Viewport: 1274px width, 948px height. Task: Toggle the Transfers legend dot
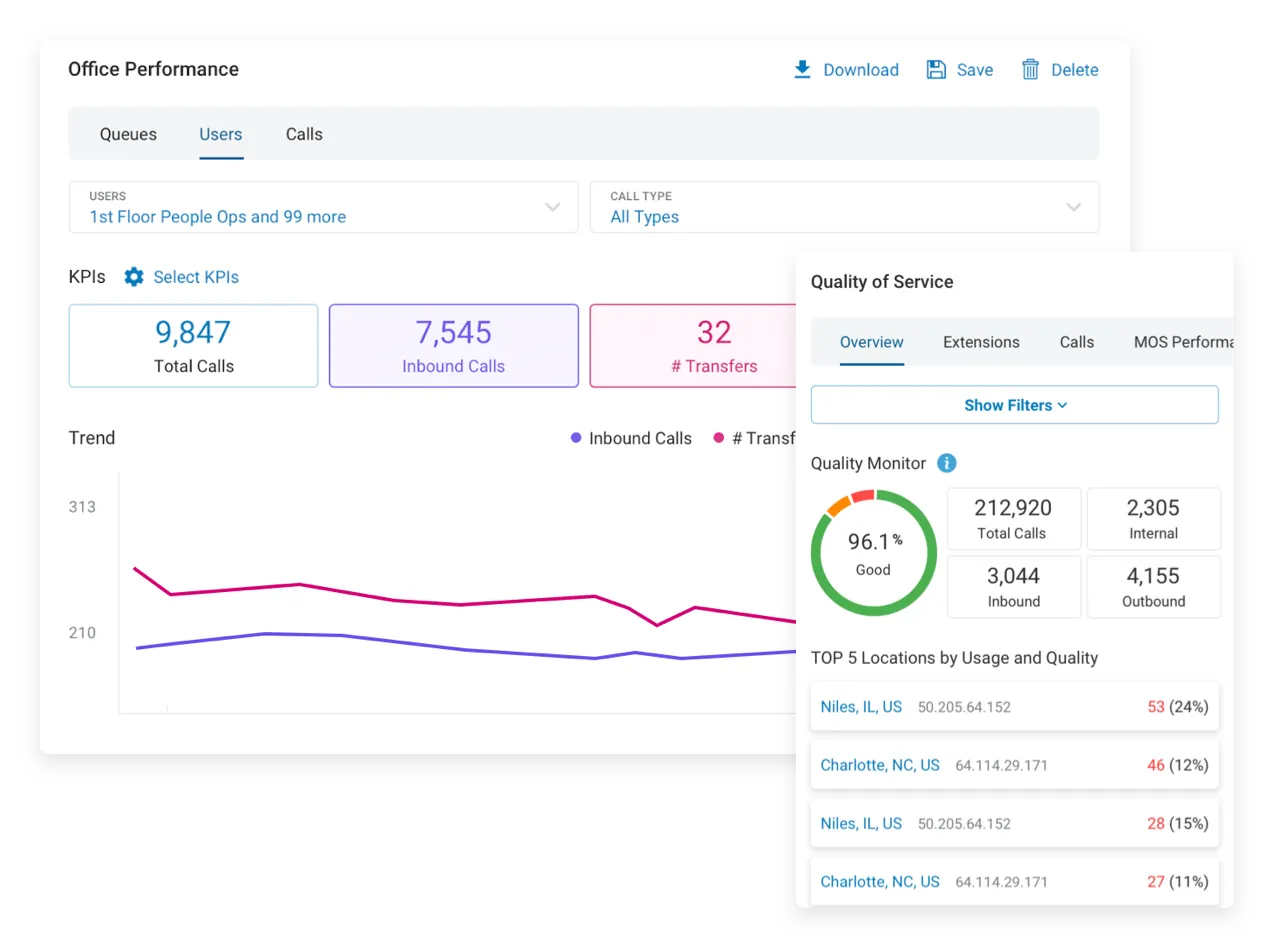718,438
